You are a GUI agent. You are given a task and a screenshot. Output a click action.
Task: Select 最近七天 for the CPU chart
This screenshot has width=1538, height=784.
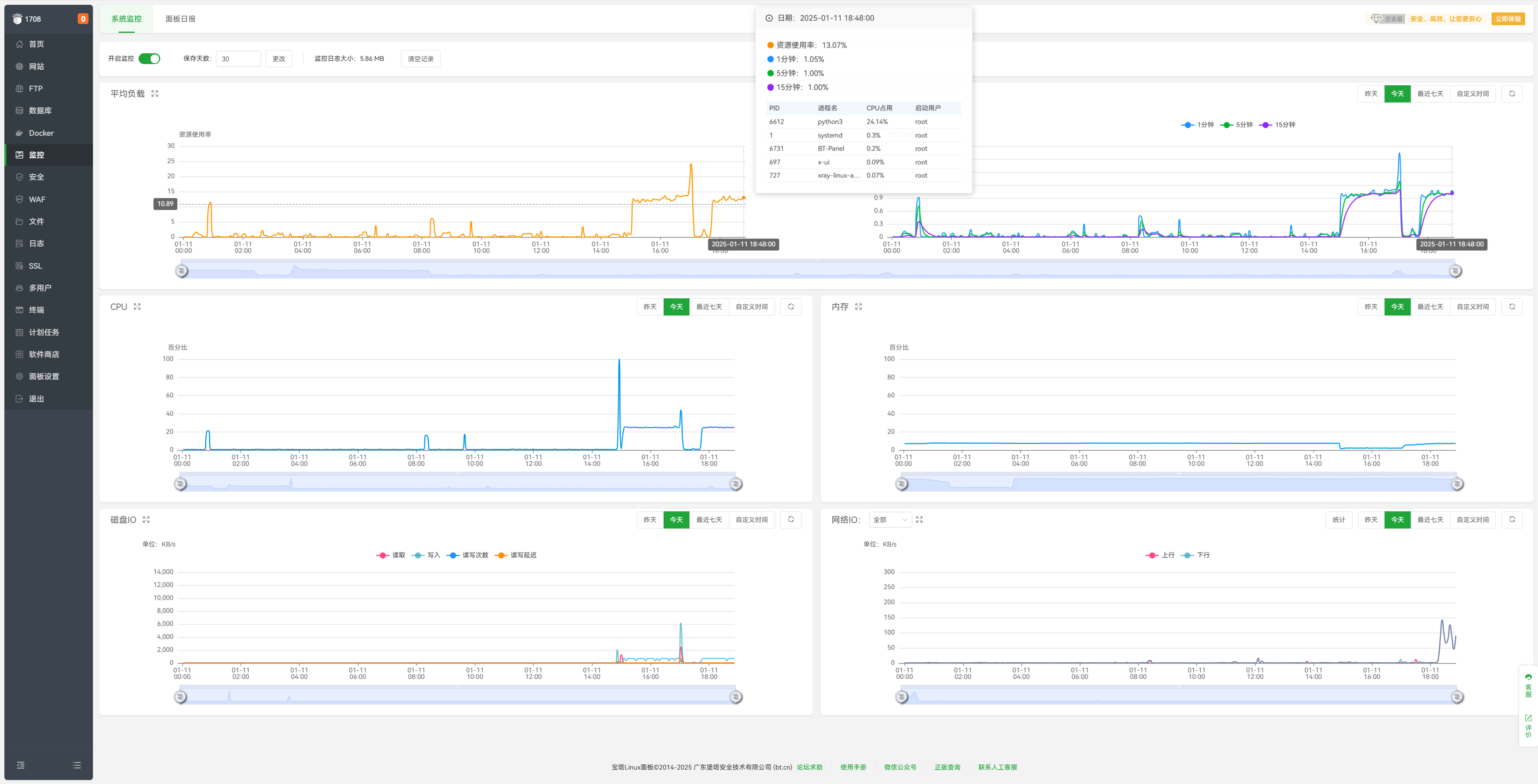(709, 306)
